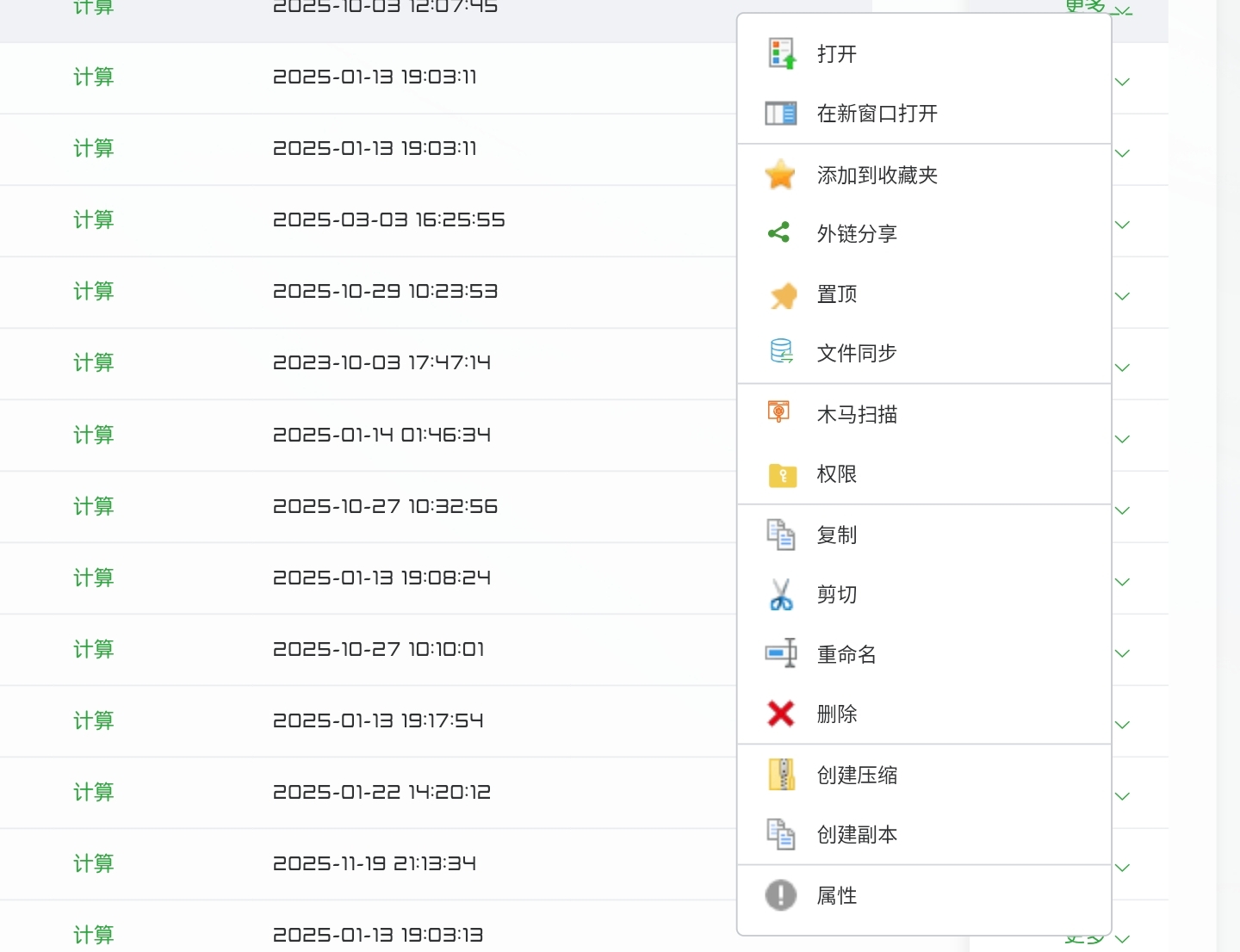Viewport: 1240px width, 952px height.
Task: Click the star icon for 添加到收藏夹
Action: point(780,175)
